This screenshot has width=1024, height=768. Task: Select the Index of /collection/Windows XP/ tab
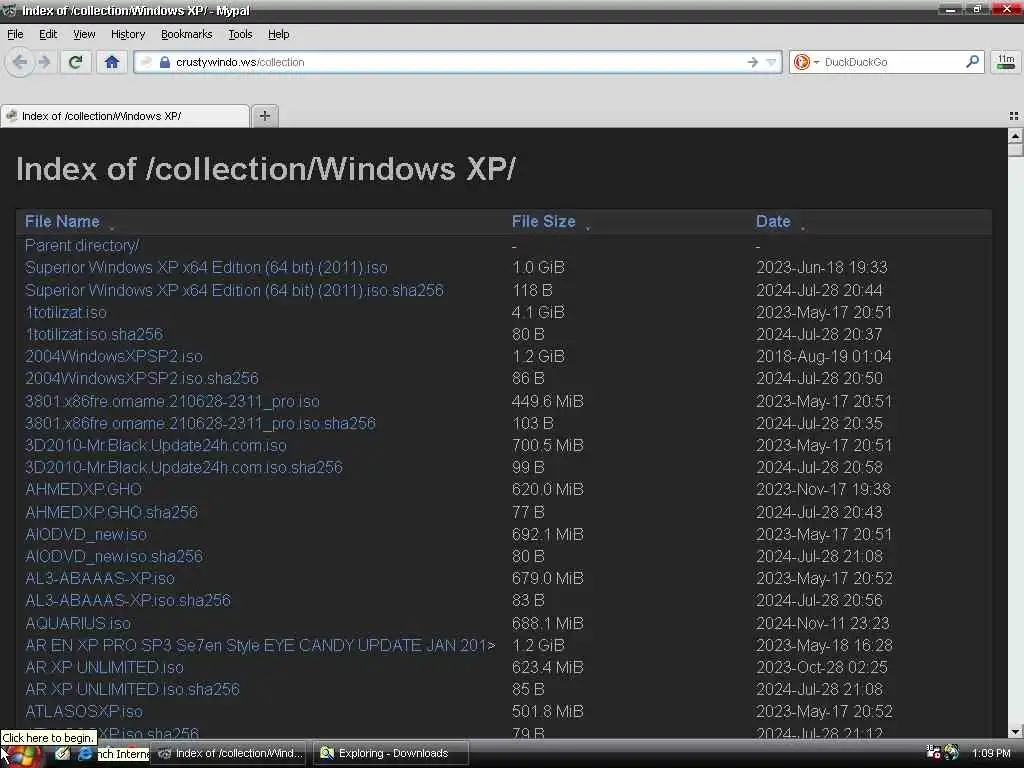[125, 116]
